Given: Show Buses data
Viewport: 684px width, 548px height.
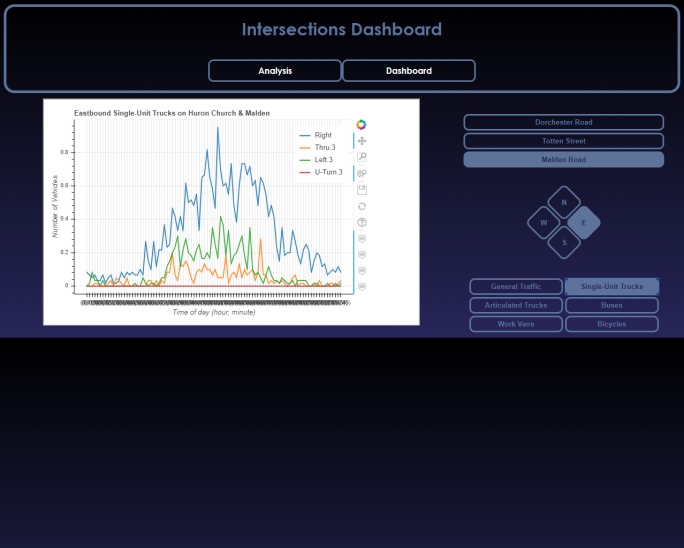Looking at the screenshot, I should click(x=612, y=305).
